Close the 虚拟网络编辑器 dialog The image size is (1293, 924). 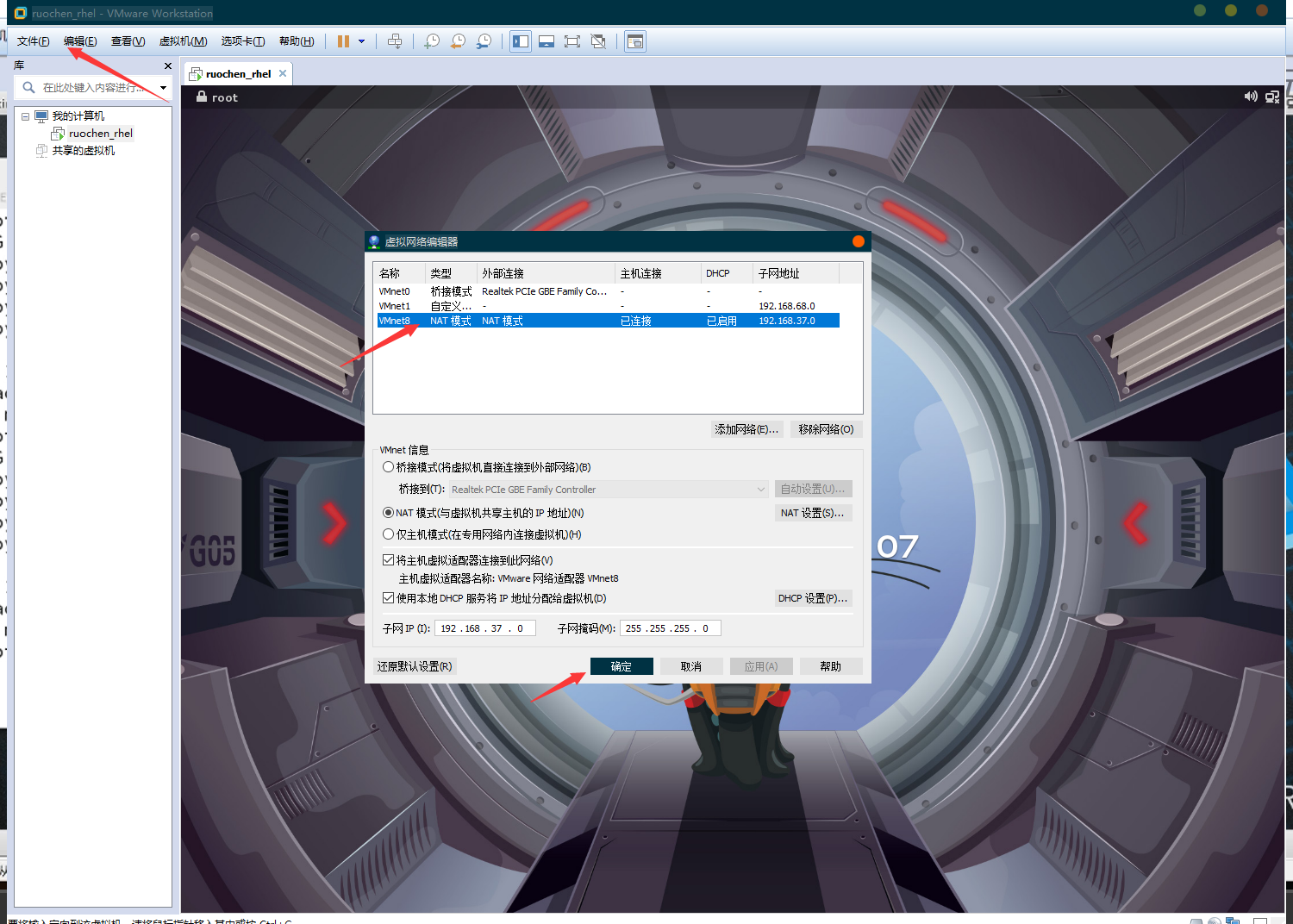click(858, 241)
